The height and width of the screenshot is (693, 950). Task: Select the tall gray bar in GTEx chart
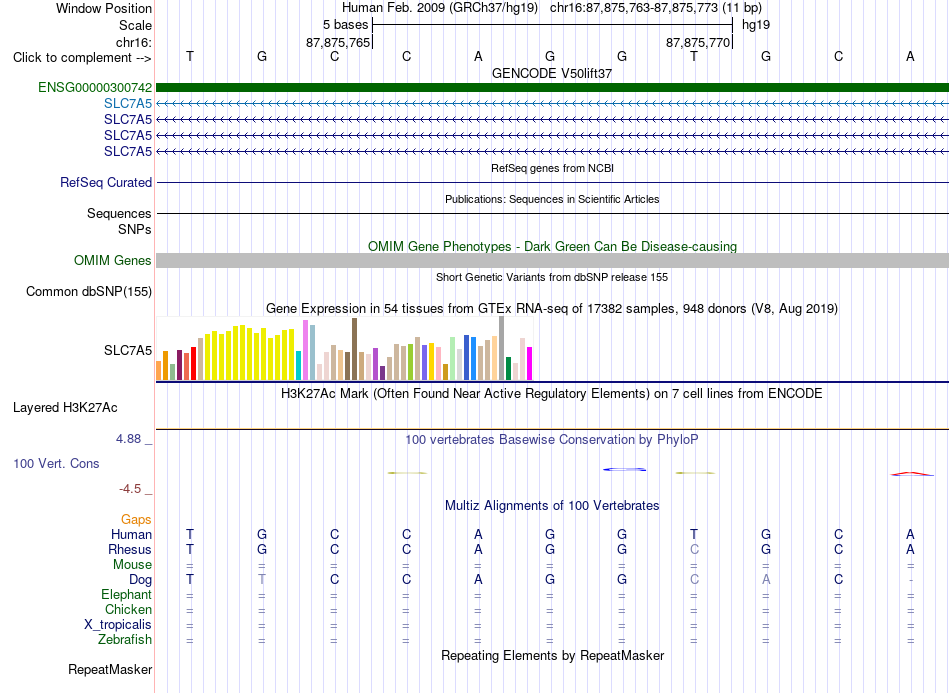(x=502, y=348)
